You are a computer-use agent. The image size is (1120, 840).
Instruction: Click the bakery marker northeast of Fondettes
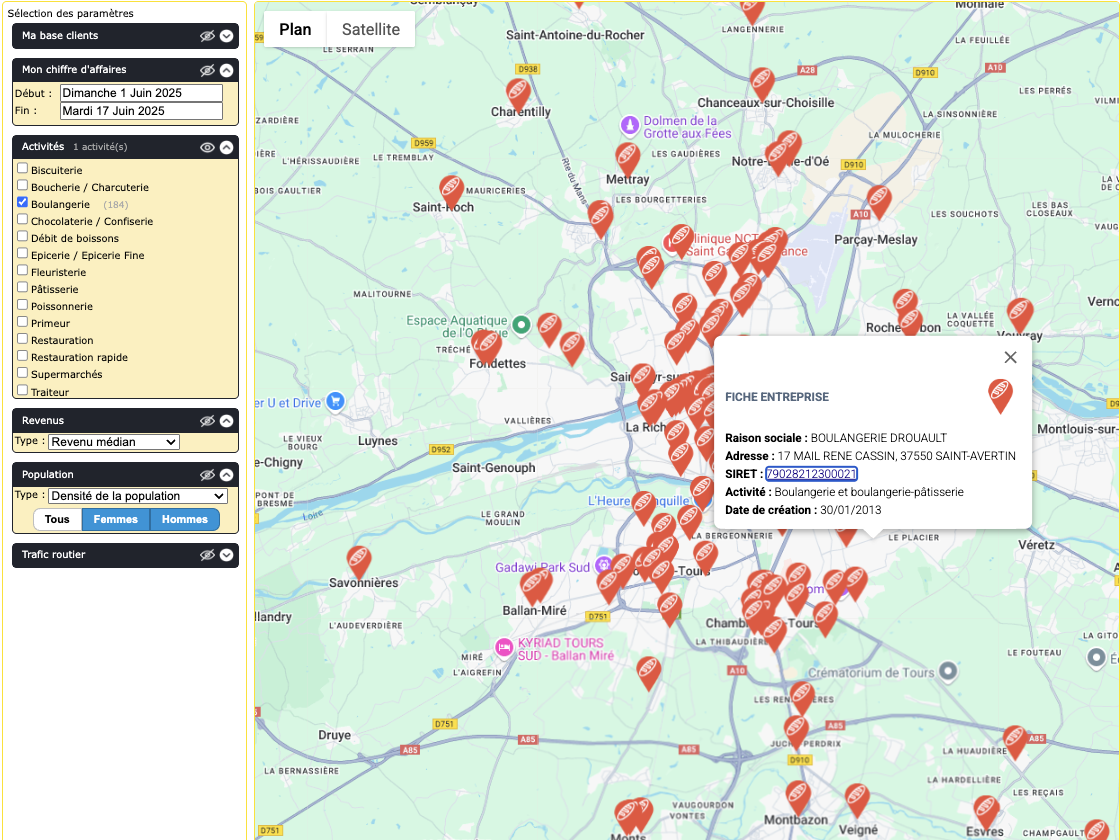549,329
